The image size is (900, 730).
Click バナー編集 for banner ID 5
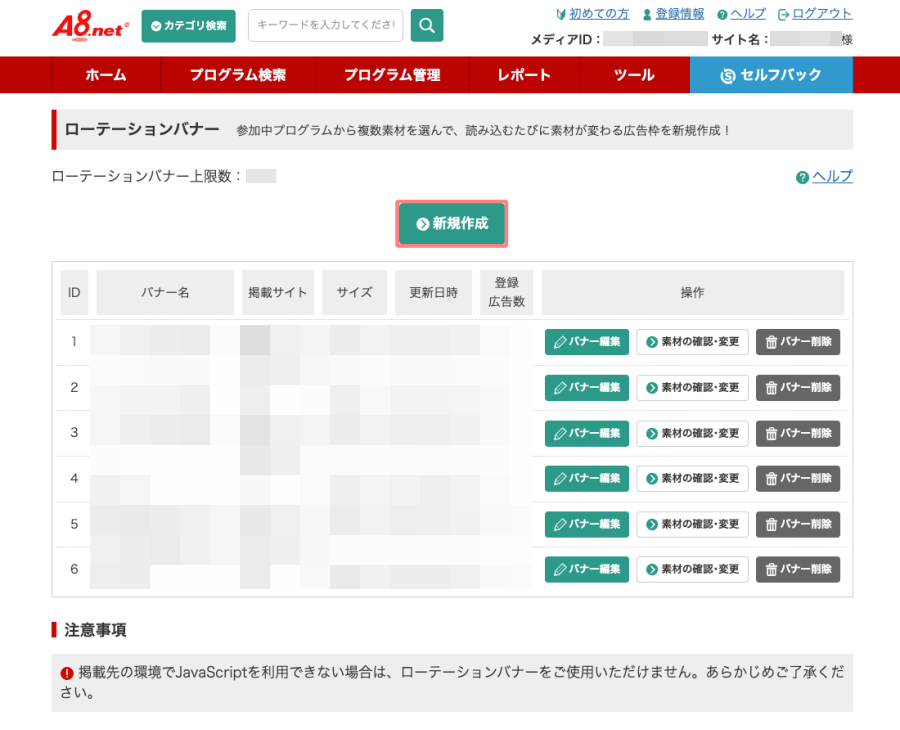click(x=587, y=524)
